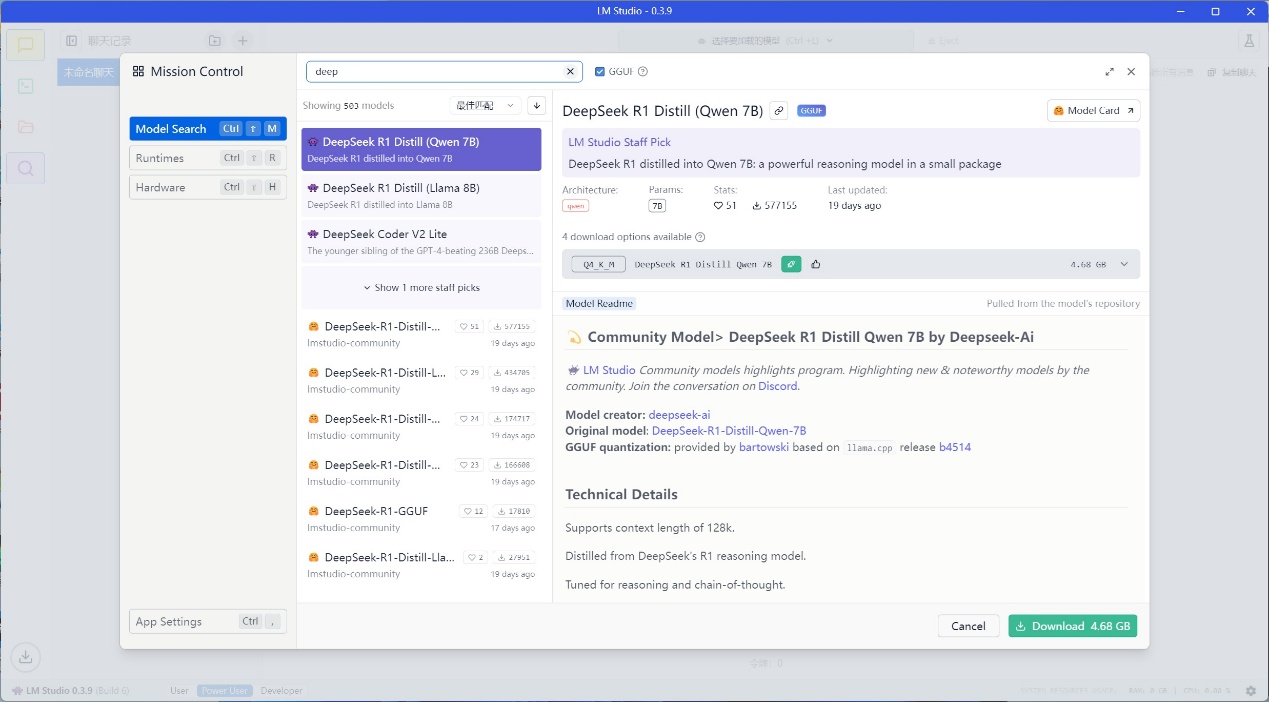This screenshot has height=702, width=1269.
Task: Copy the model link with the chain icon
Action: click(779, 111)
